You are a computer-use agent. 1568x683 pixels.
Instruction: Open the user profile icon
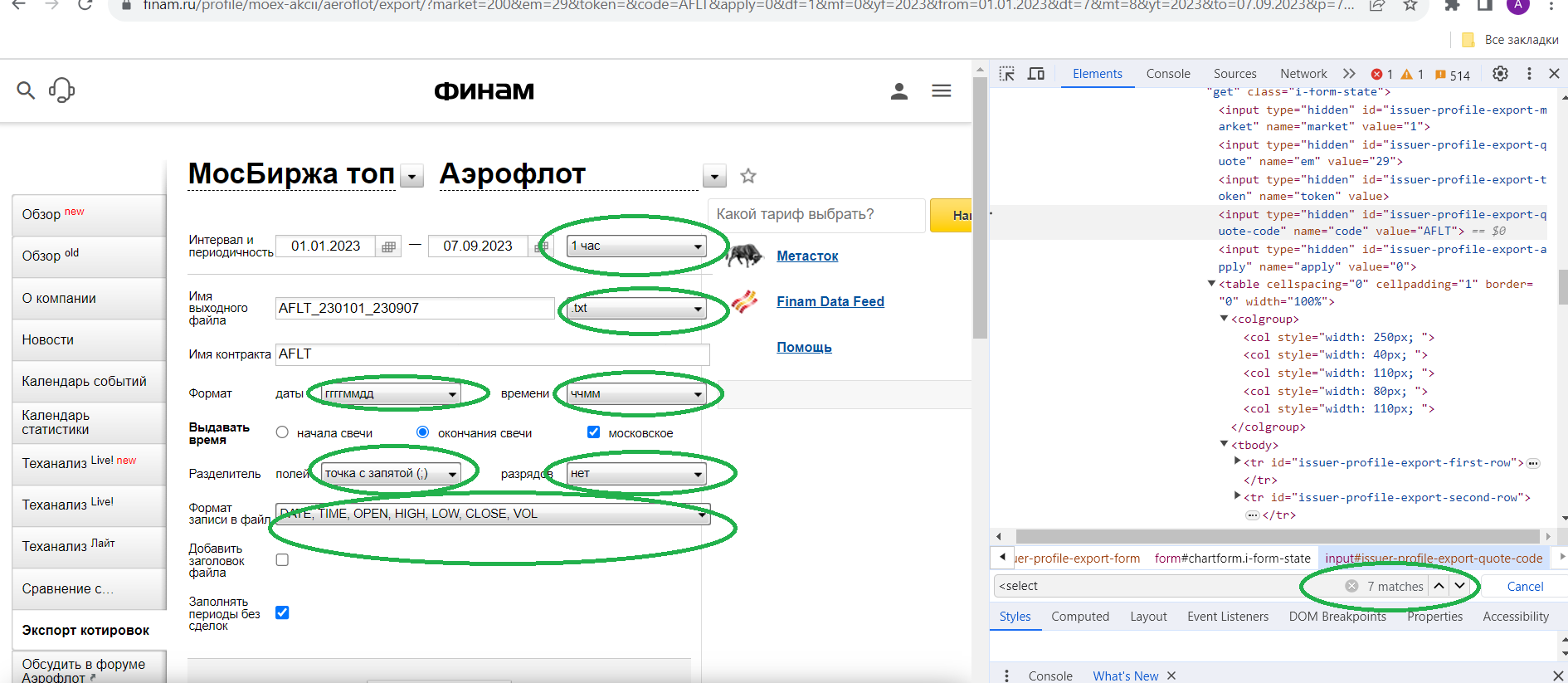point(899,90)
